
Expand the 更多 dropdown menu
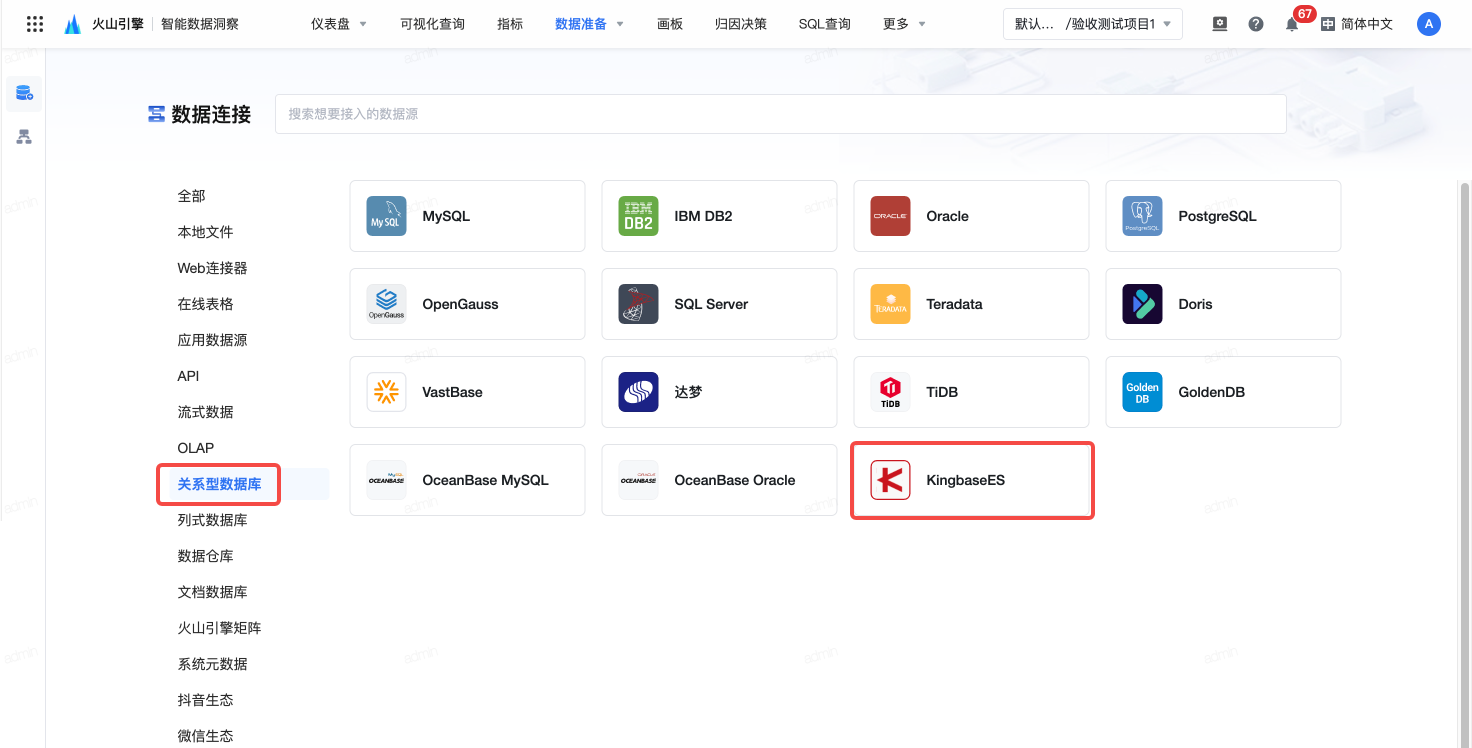pyautogui.click(x=904, y=24)
